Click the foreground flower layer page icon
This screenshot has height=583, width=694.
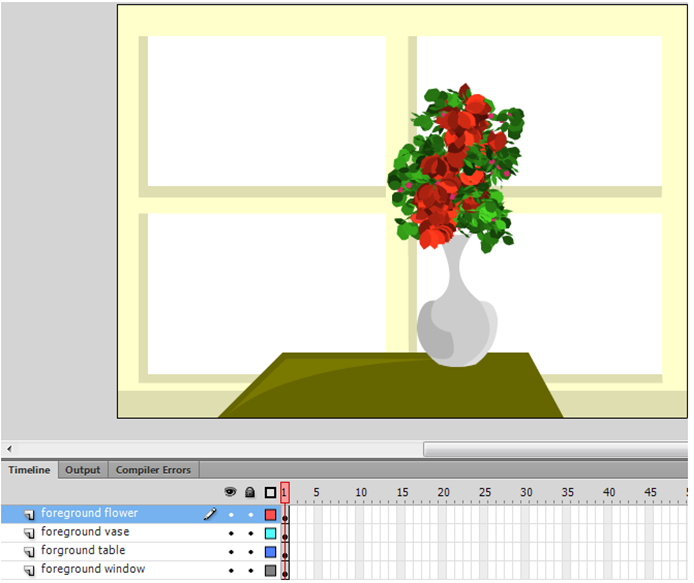[29, 514]
